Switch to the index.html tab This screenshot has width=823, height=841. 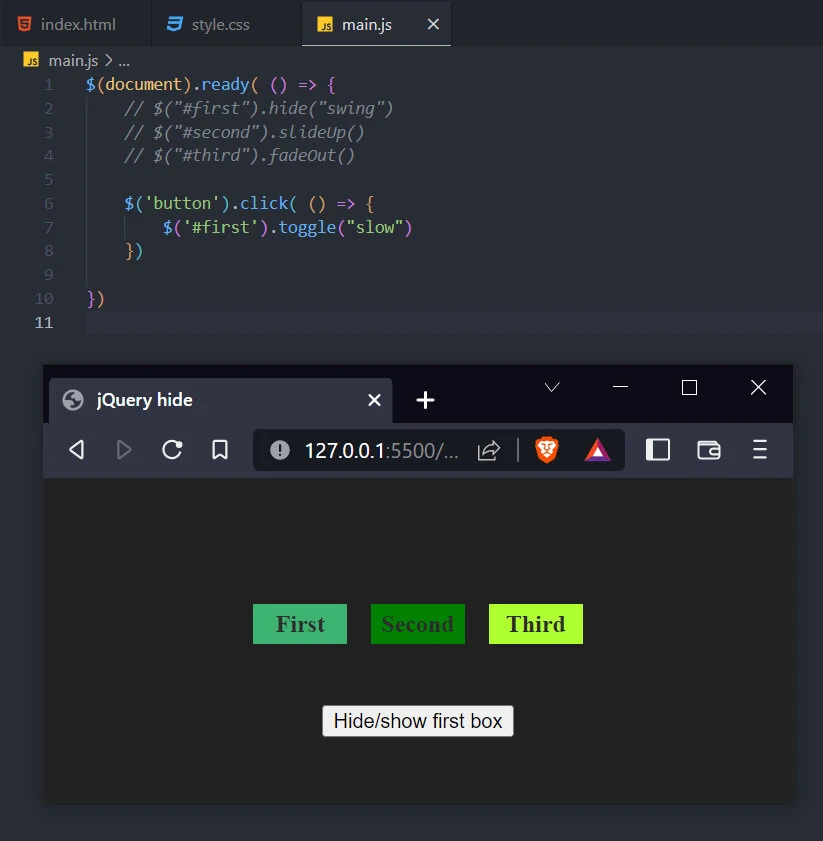[x=78, y=24]
